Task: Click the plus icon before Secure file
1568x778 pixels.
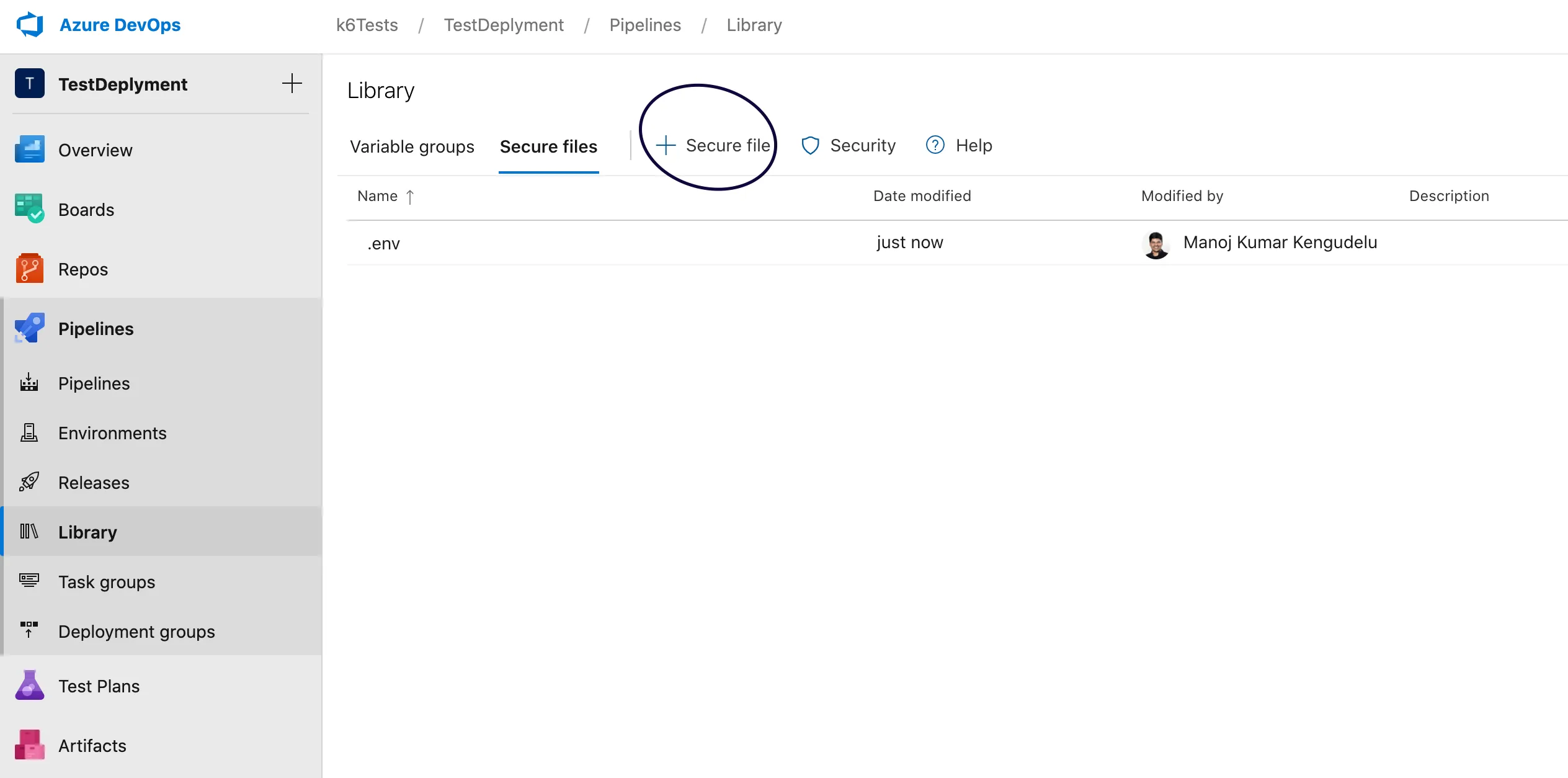Action: pyautogui.click(x=666, y=145)
